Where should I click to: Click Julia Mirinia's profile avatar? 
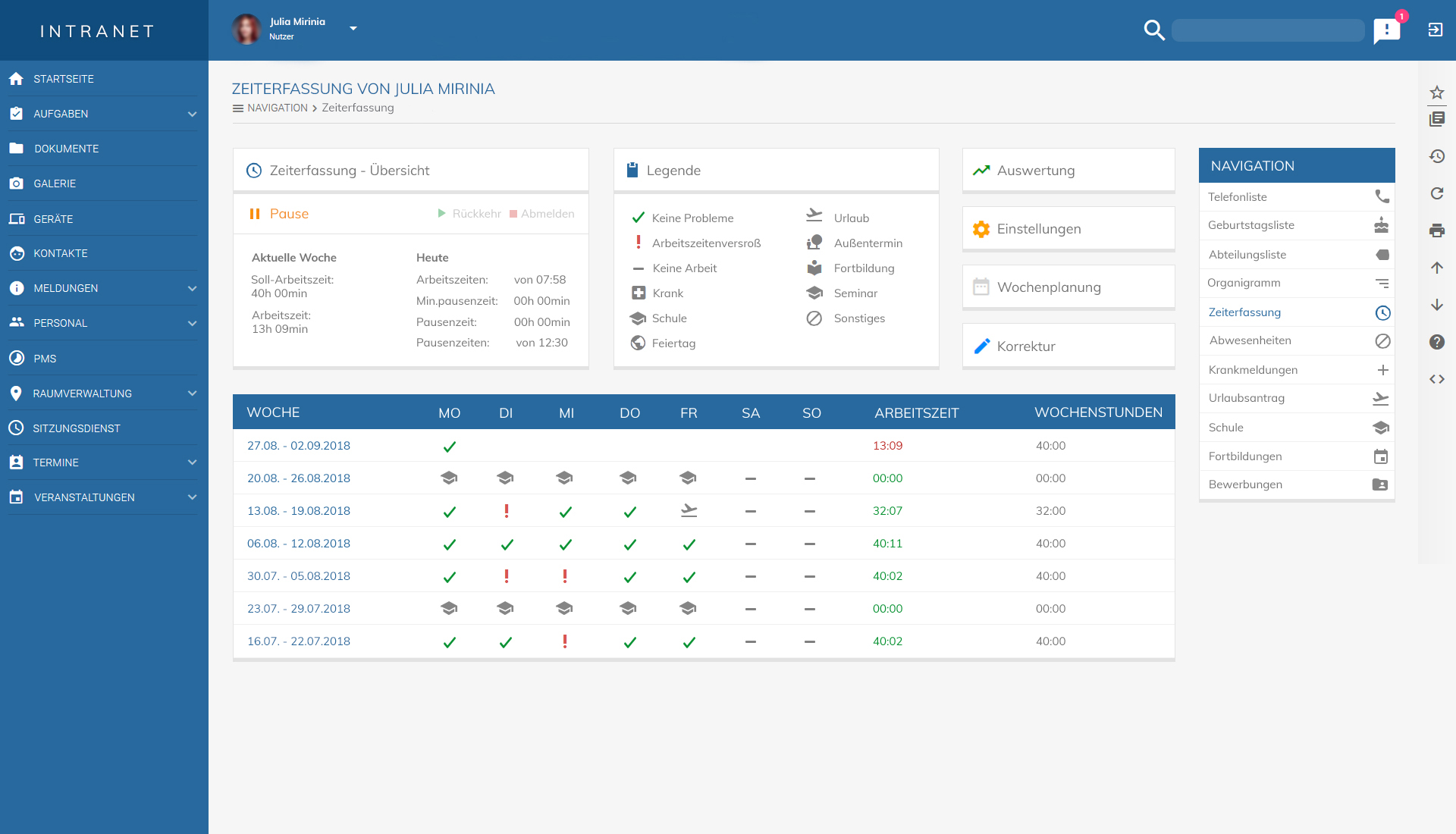pos(246,30)
